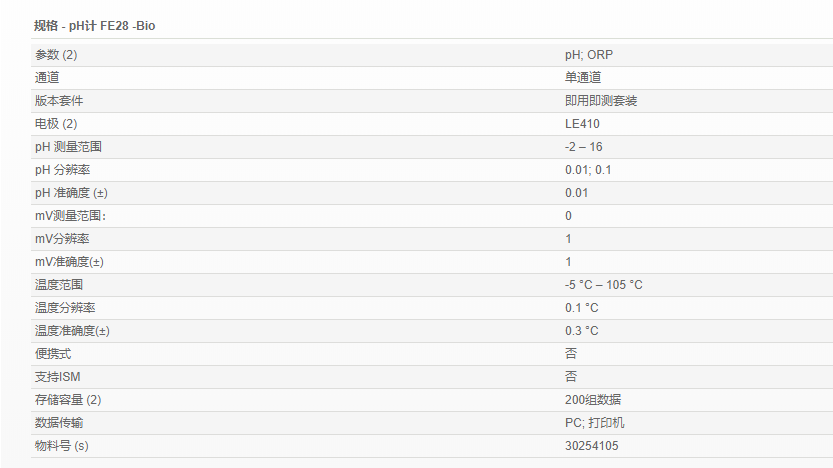Screen dimensions: 833x468
Task: Click the "0.01; 0.1" pH resolution value
Action: 588,170
